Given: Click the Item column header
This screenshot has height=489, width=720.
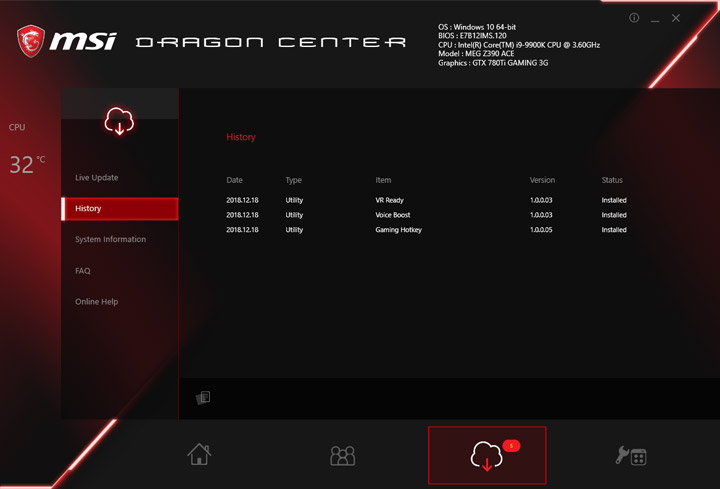Looking at the screenshot, I should [x=383, y=180].
